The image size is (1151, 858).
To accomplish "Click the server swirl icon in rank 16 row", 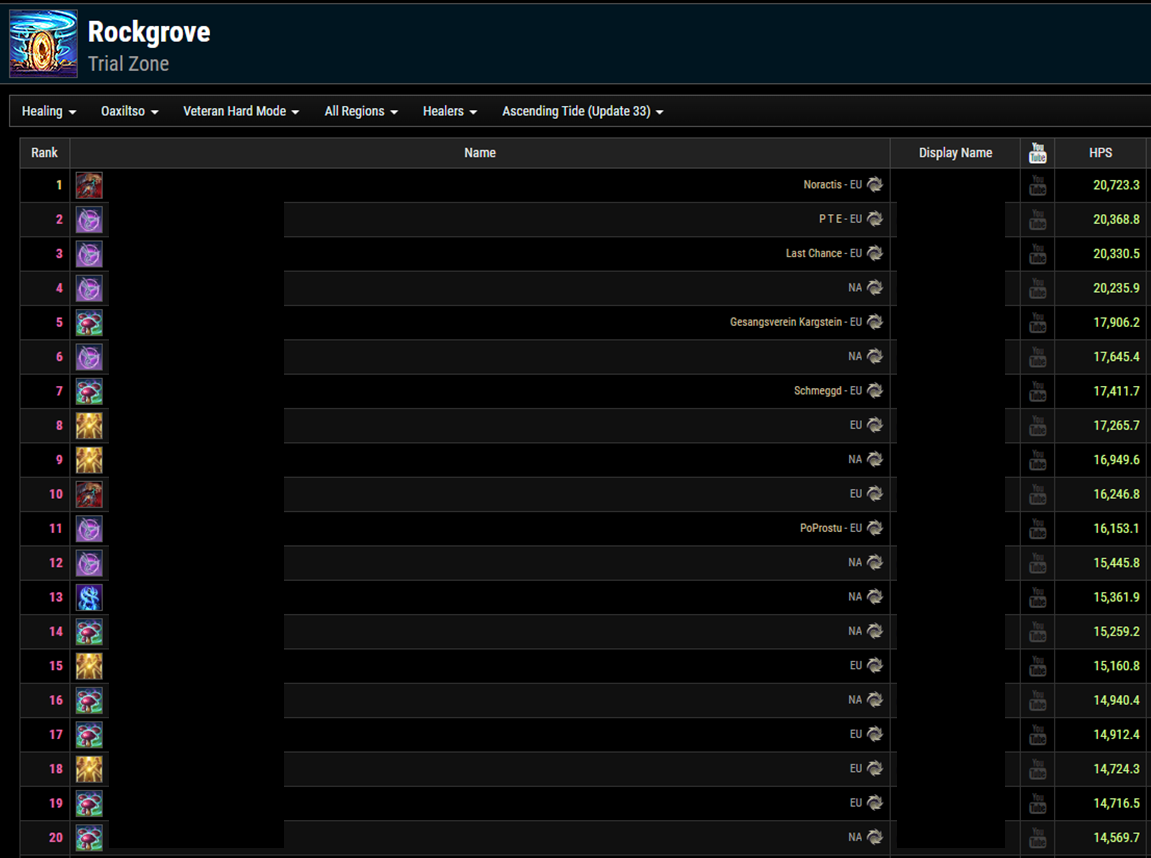I will pos(875,699).
